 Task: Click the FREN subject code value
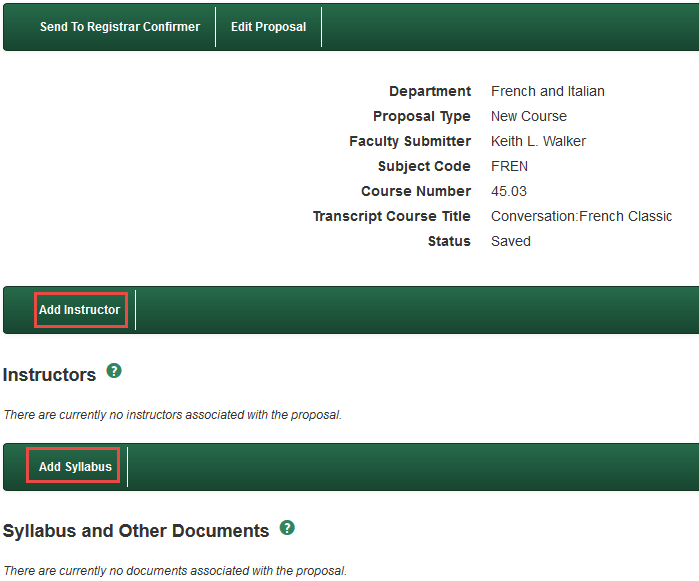pos(509,166)
